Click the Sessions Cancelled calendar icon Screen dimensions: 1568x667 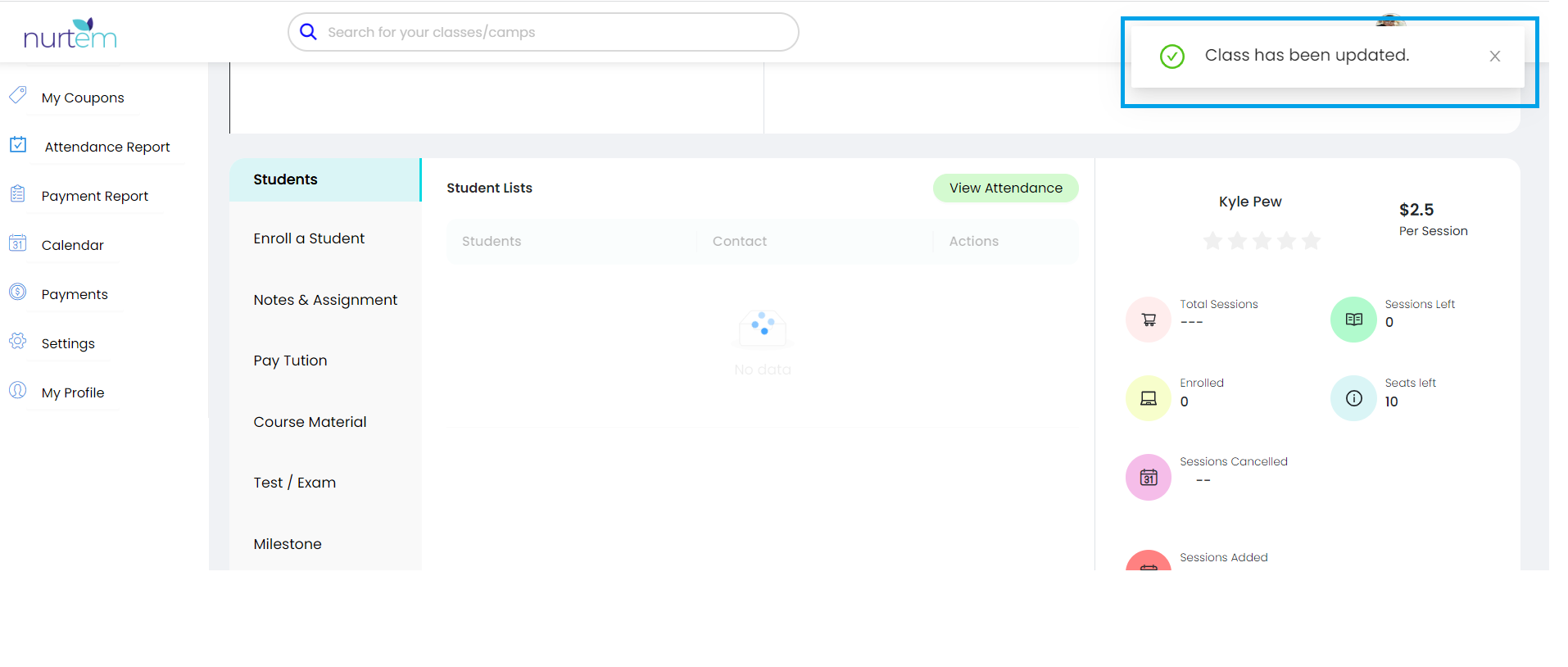coord(1149,478)
